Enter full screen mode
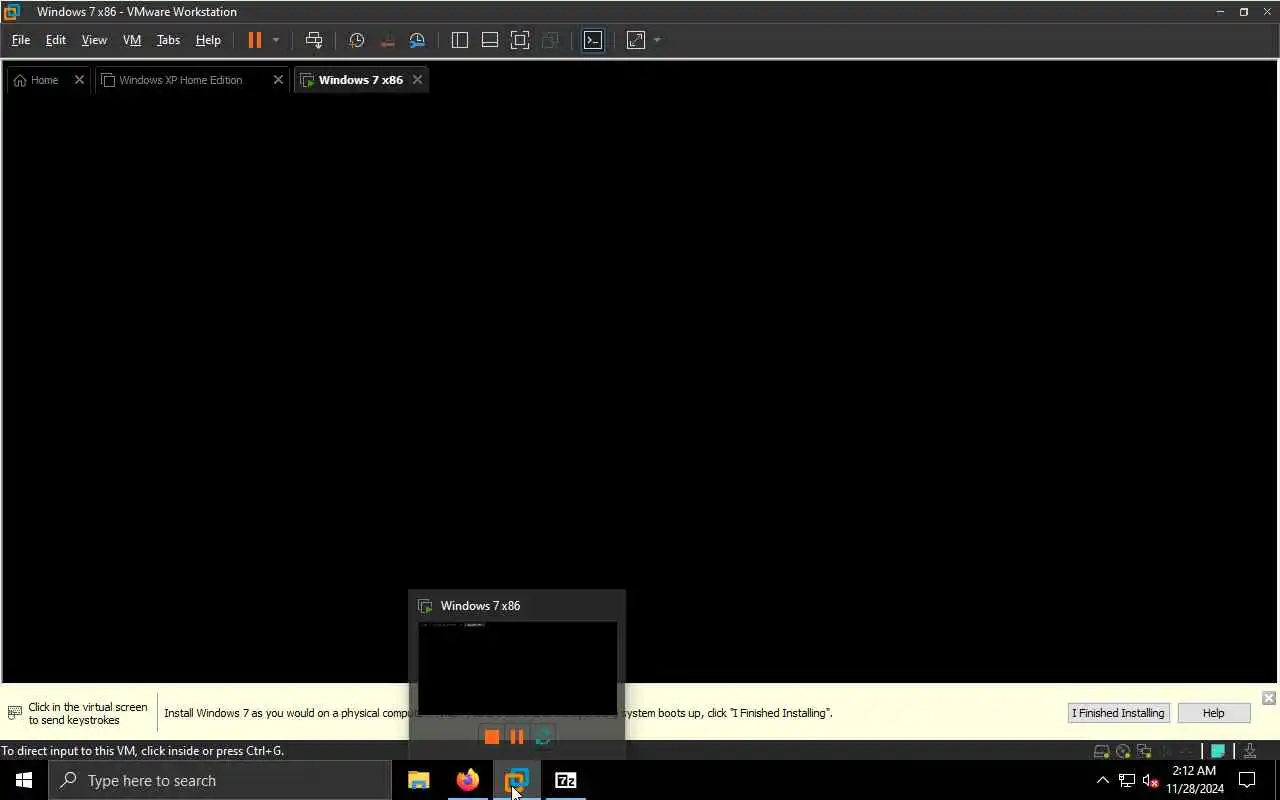The height and width of the screenshot is (800, 1280). click(520, 40)
